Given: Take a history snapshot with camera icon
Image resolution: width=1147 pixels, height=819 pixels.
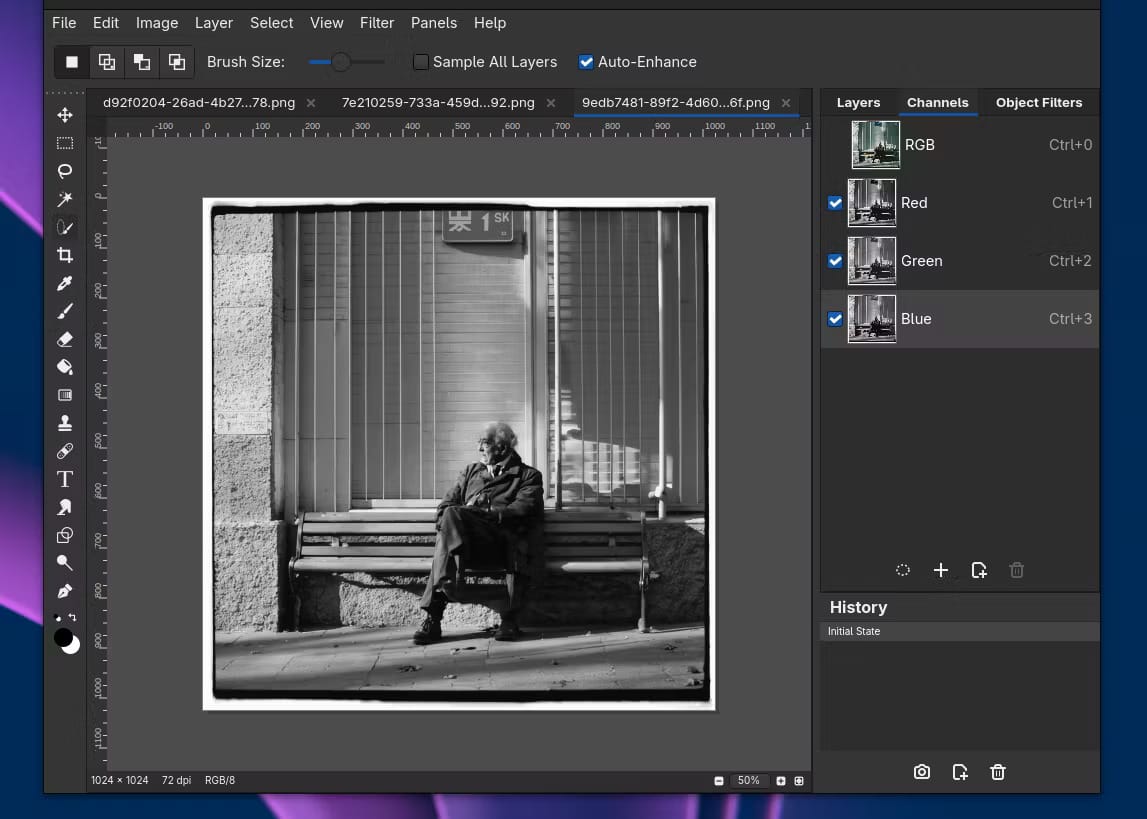Looking at the screenshot, I should pos(922,772).
